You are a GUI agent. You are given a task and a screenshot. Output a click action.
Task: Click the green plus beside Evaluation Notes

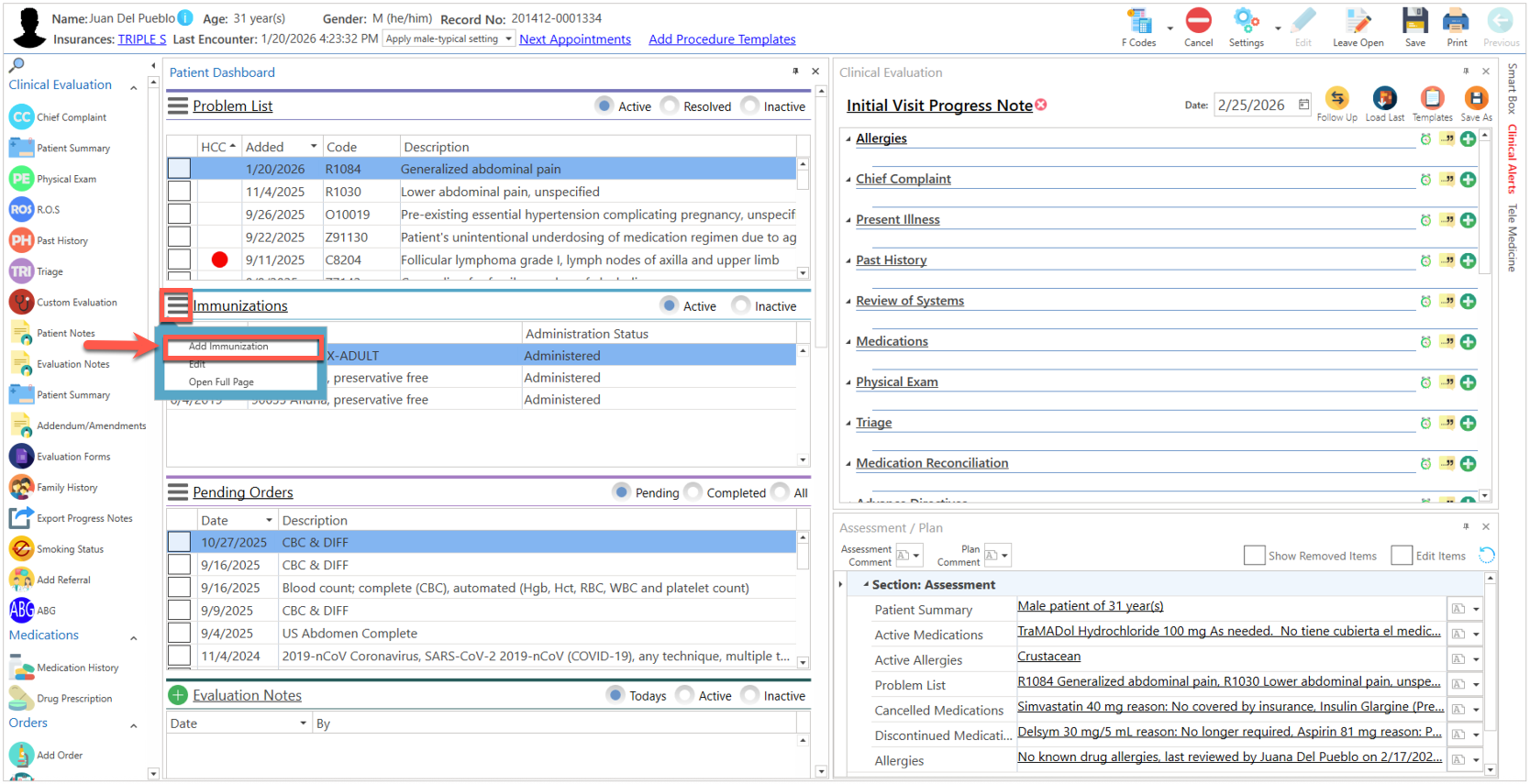(x=178, y=695)
